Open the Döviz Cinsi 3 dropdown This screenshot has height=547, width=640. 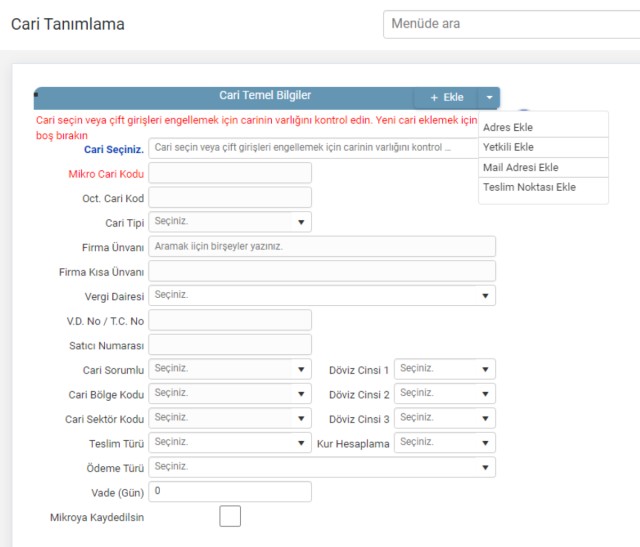click(x=445, y=418)
